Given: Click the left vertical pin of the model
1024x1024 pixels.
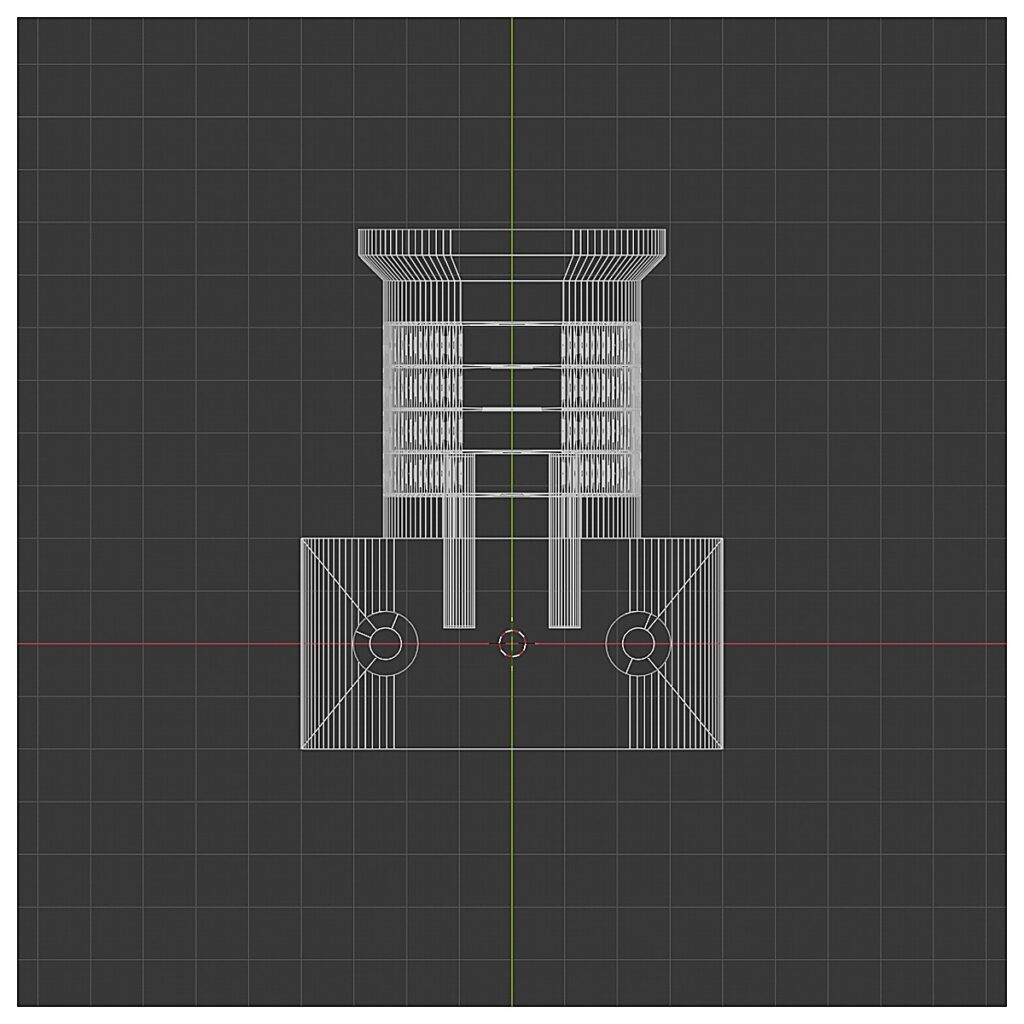Looking at the screenshot, I should (x=459, y=541).
